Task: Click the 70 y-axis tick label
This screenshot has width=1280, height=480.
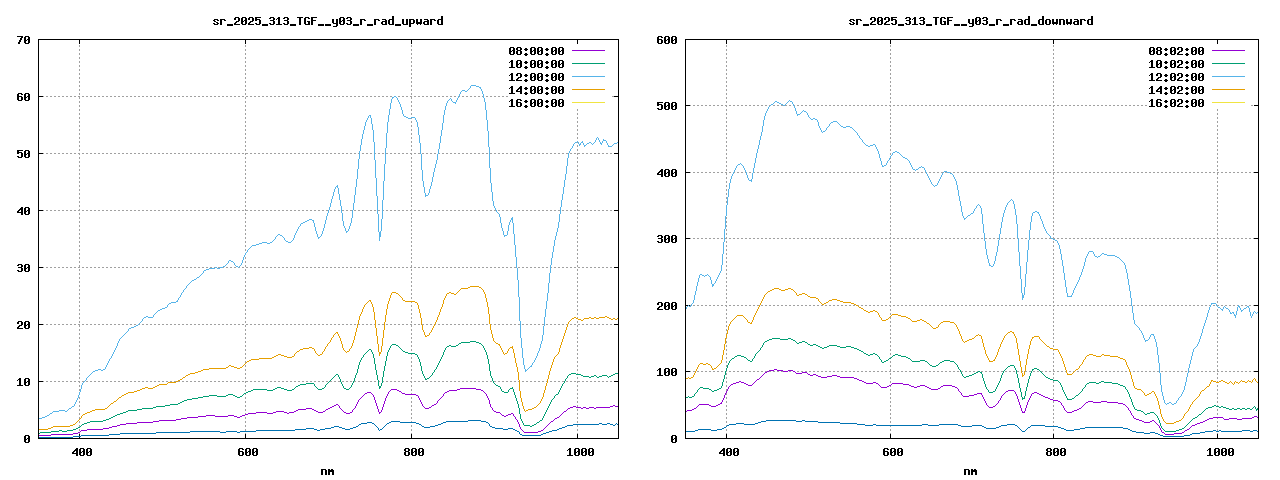Action: tap(24, 40)
